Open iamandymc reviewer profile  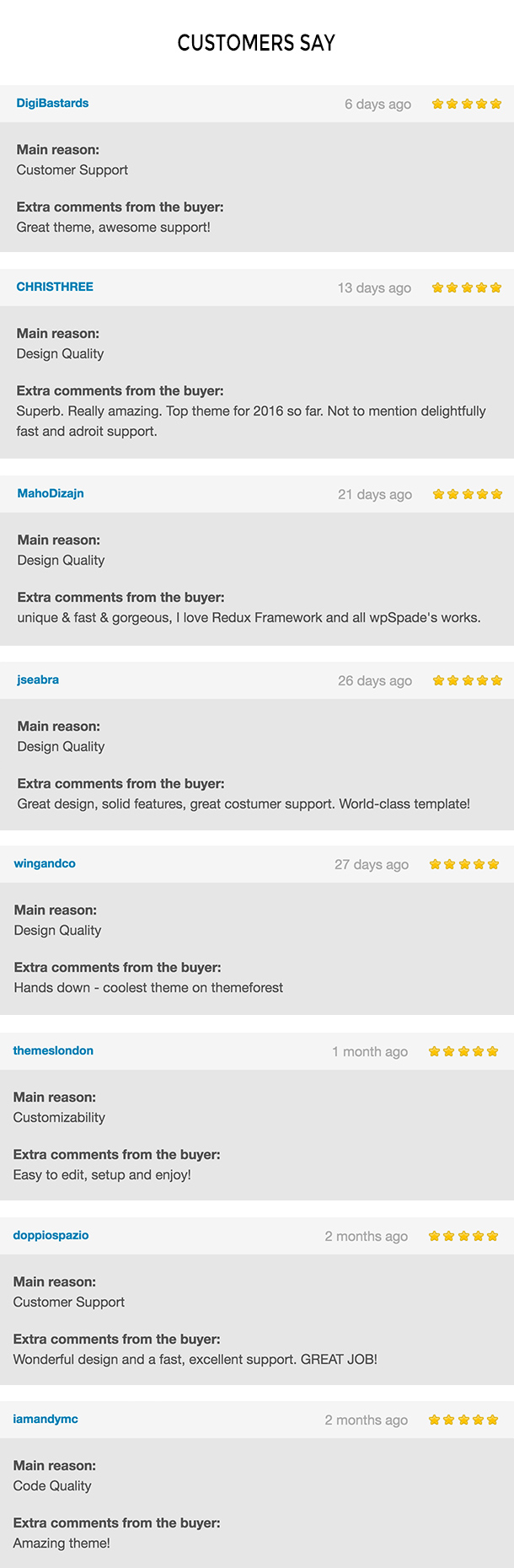tap(46, 1419)
